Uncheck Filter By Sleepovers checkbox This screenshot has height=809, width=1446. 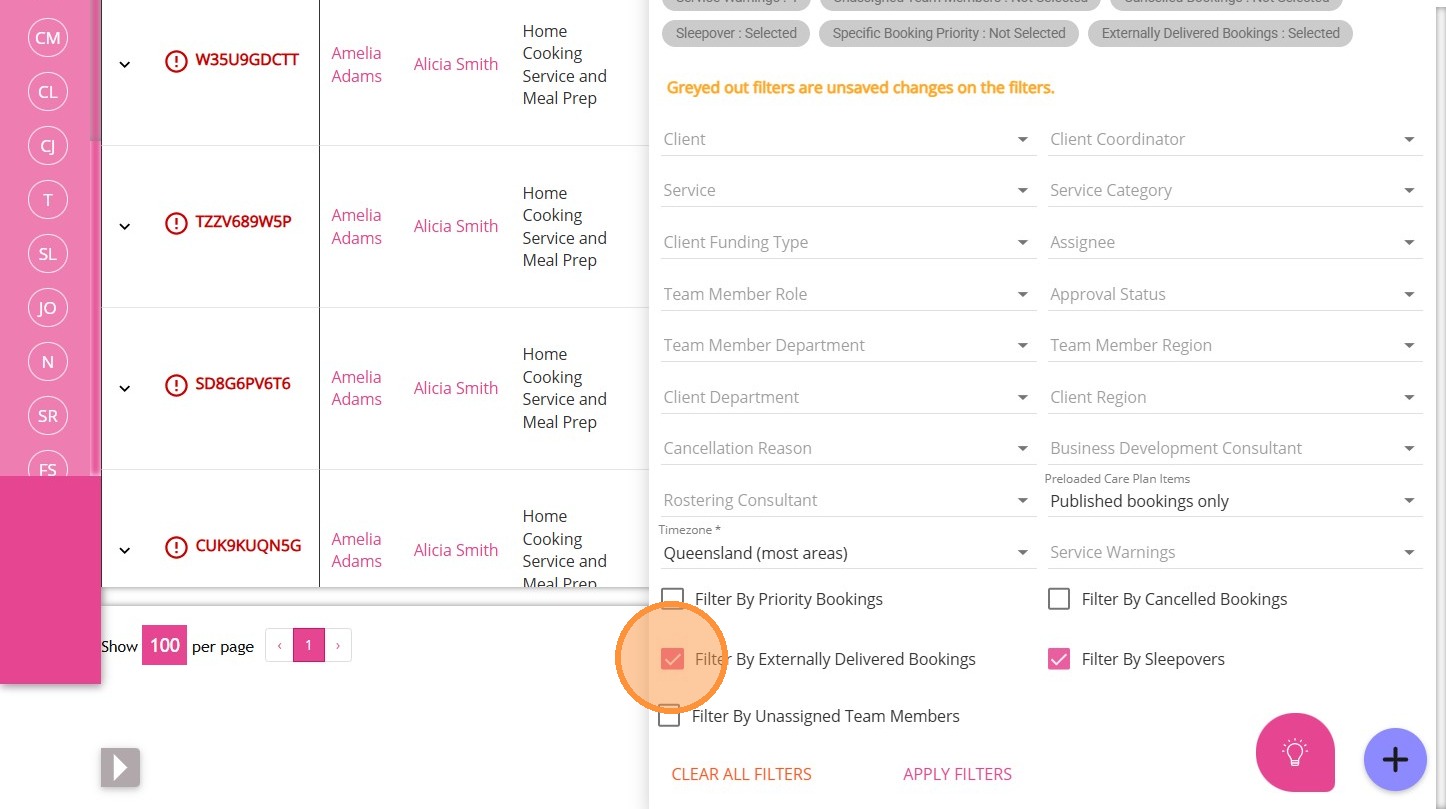click(1059, 659)
